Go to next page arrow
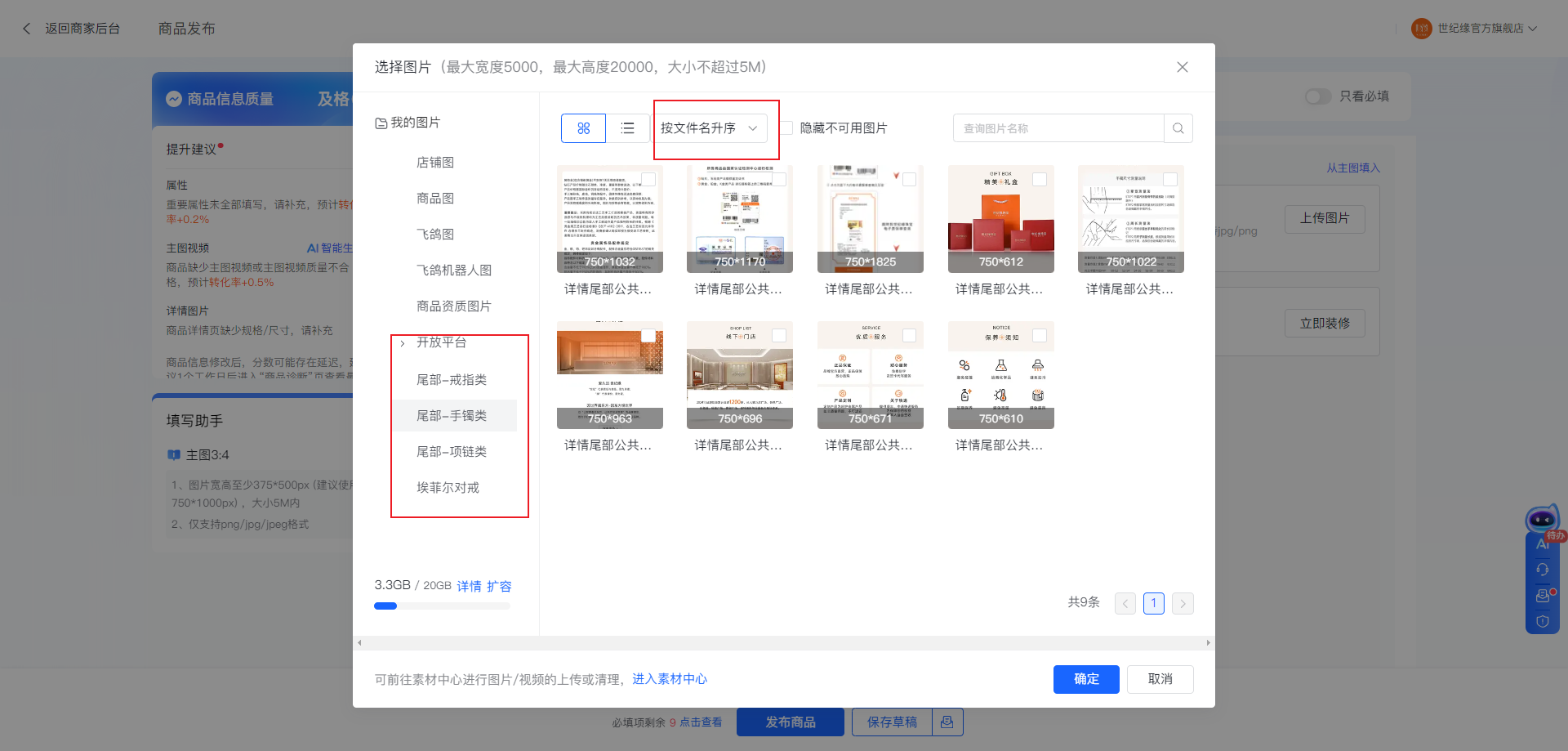 pyautogui.click(x=1182, y=604)
